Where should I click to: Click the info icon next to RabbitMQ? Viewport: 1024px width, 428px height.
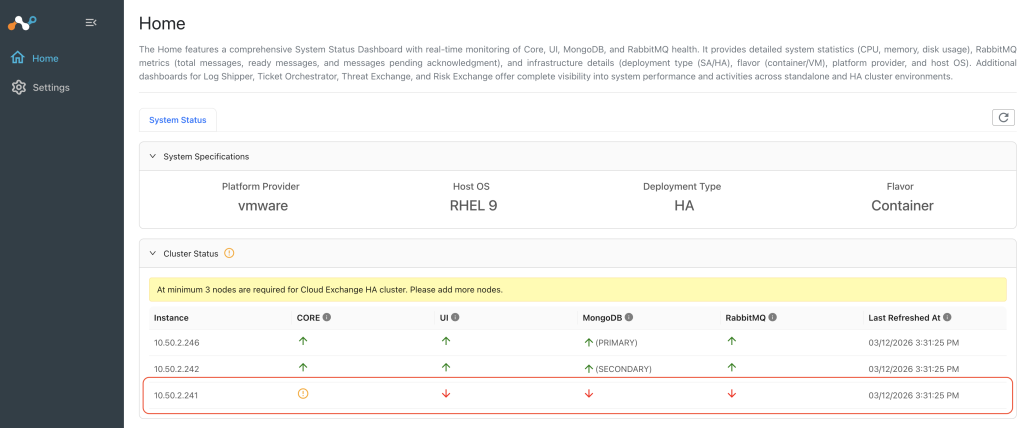pyautogui.click(x=773, y=317)
